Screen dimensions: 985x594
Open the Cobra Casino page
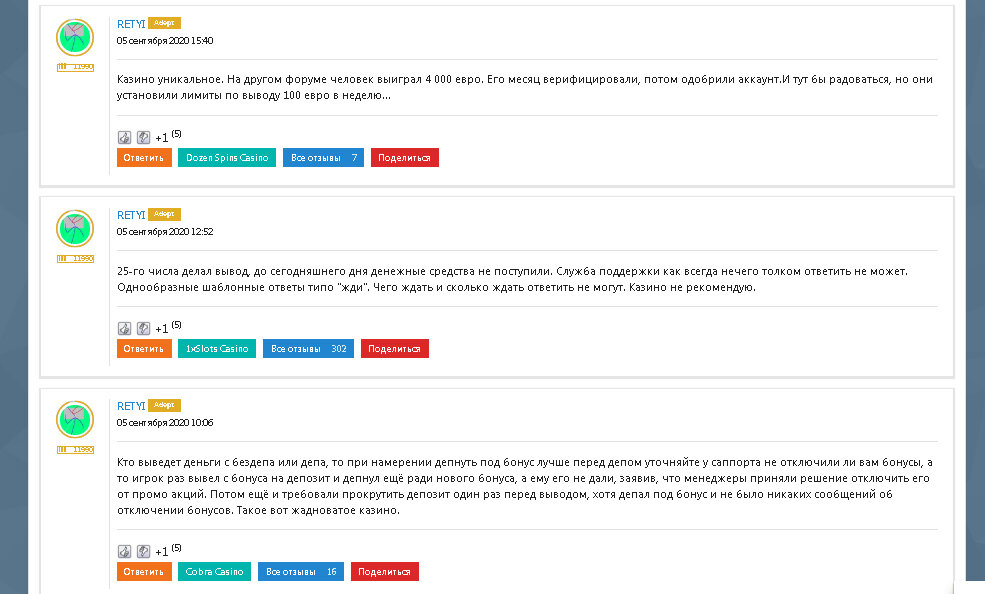click(x=214, y=572)
